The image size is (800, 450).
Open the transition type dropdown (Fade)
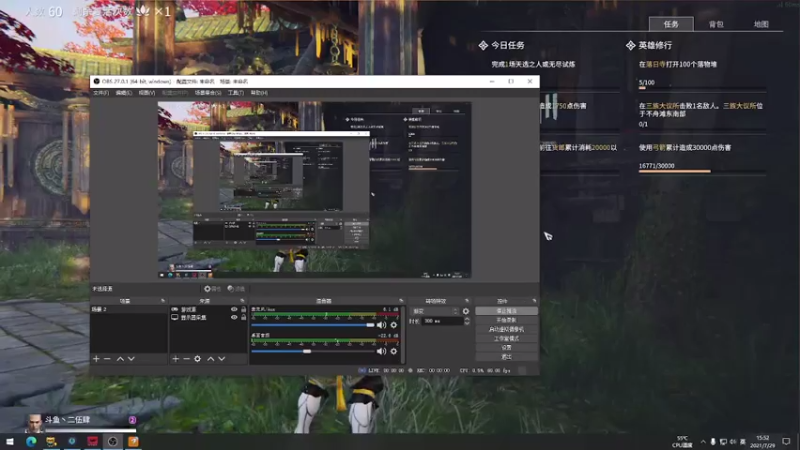tap(435, 311)
